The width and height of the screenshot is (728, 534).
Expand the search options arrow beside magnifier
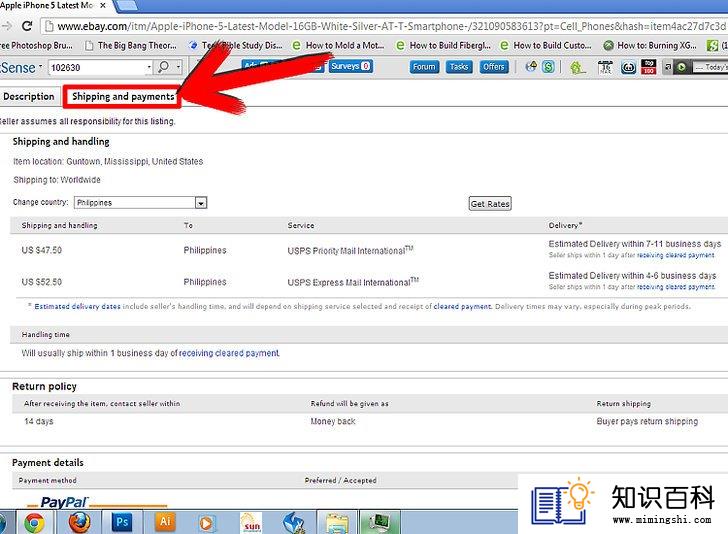[x=179, y=67]
